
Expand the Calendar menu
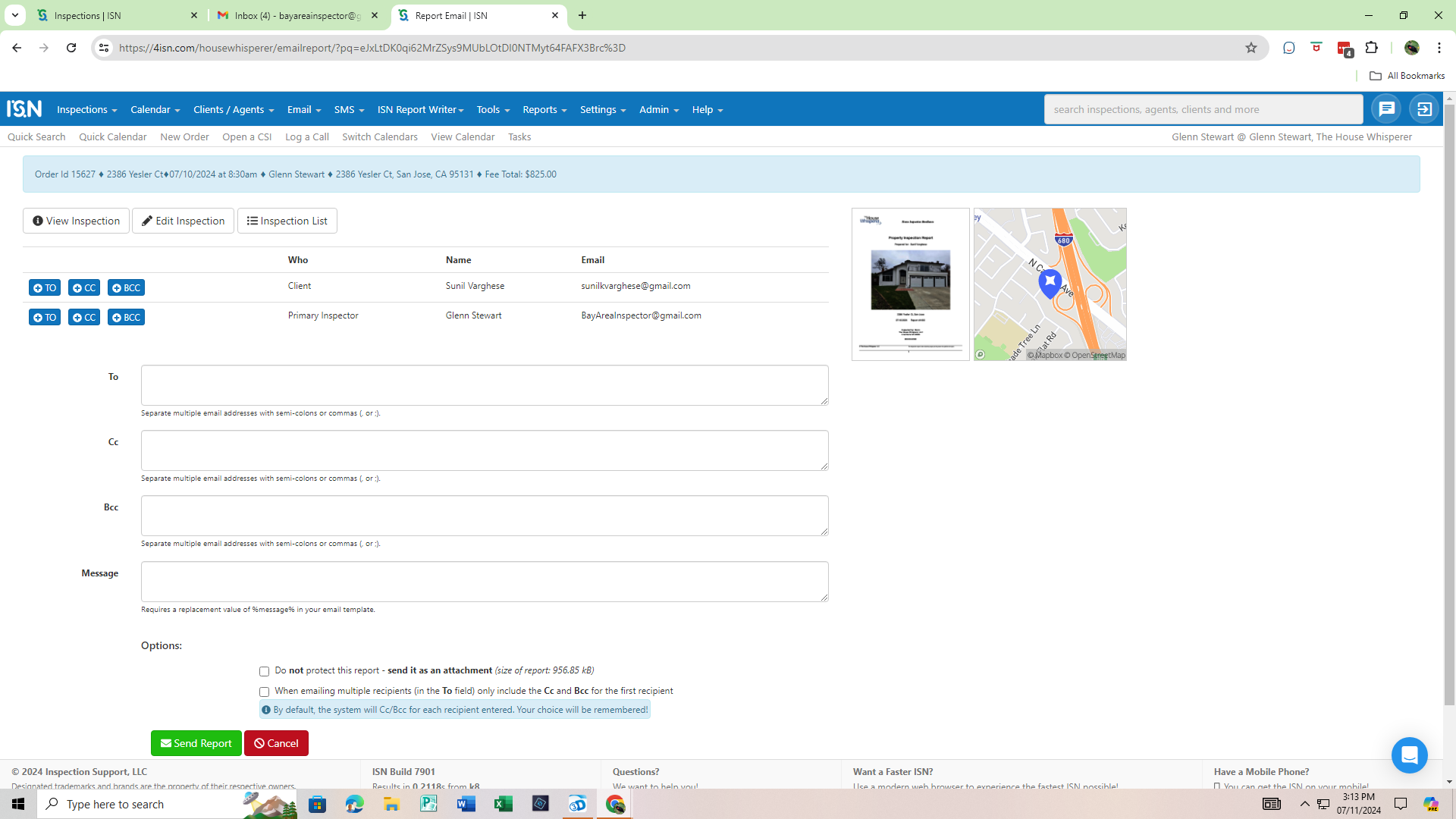click(x=155, y=109)
